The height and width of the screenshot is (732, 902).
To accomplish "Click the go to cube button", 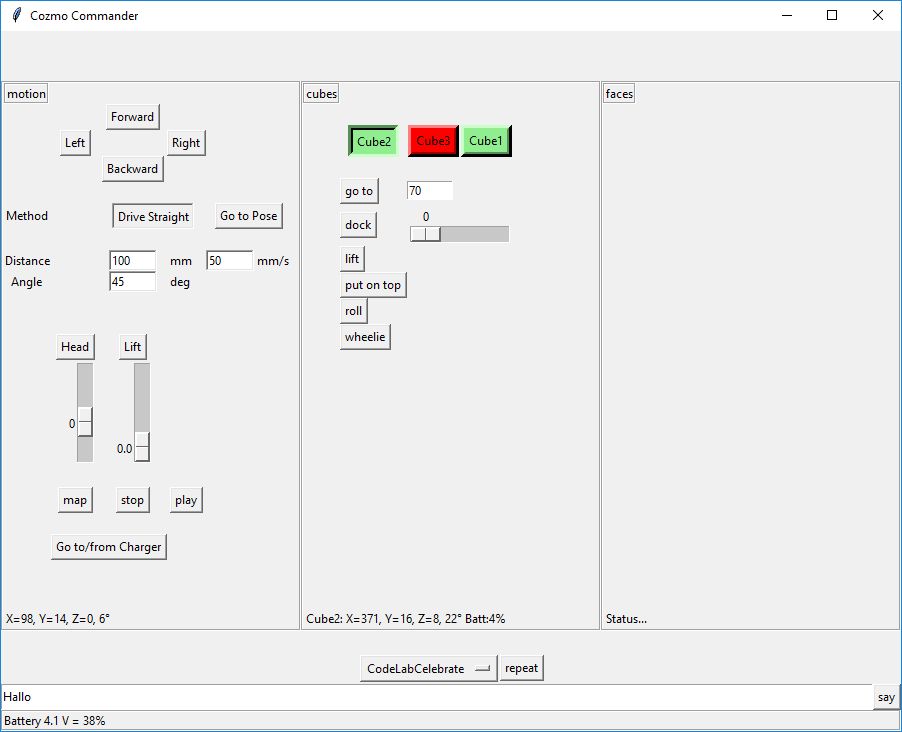I will click(x=359, y=191).
